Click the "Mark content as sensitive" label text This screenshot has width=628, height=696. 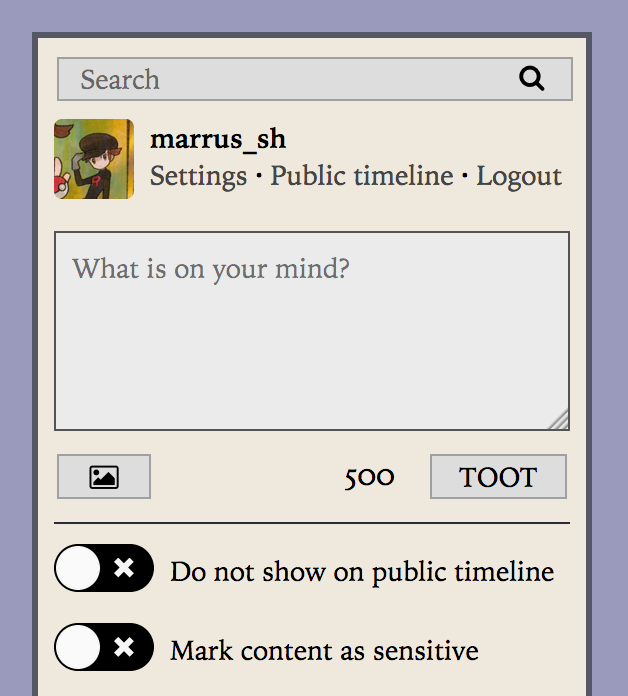(324, 651)
